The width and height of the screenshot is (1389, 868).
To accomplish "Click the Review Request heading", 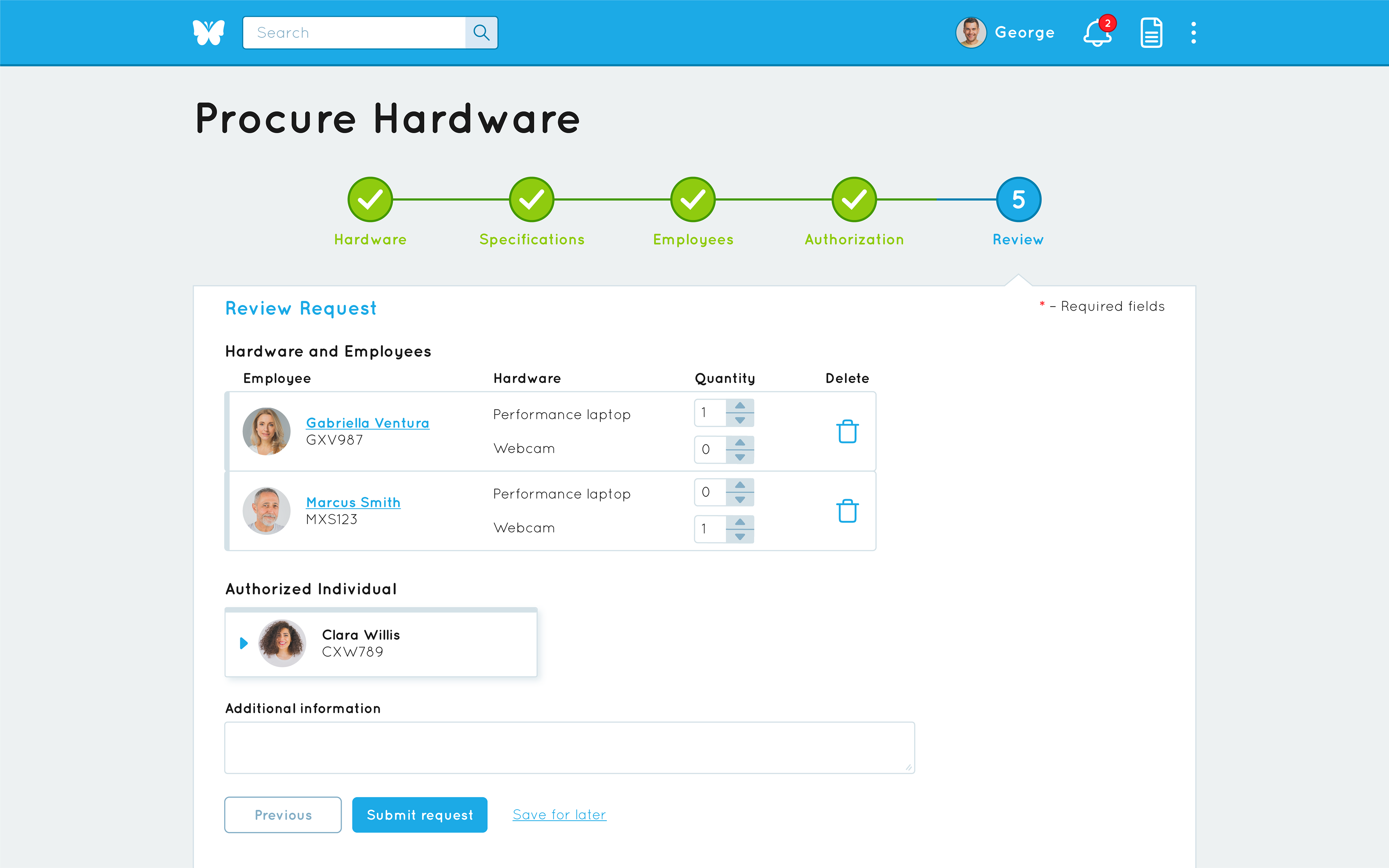I will (301, 309).
